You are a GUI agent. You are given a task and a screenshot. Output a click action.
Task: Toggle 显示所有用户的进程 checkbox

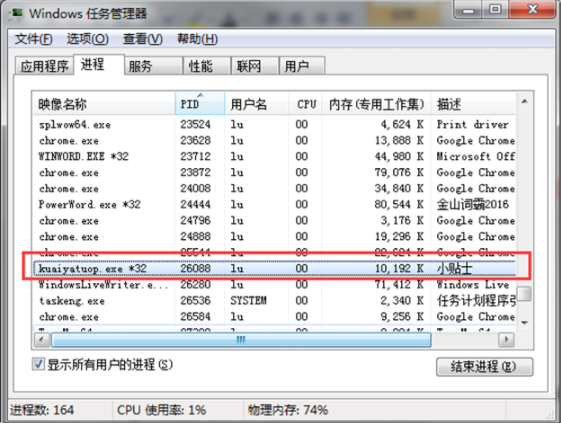coord(38,364)
